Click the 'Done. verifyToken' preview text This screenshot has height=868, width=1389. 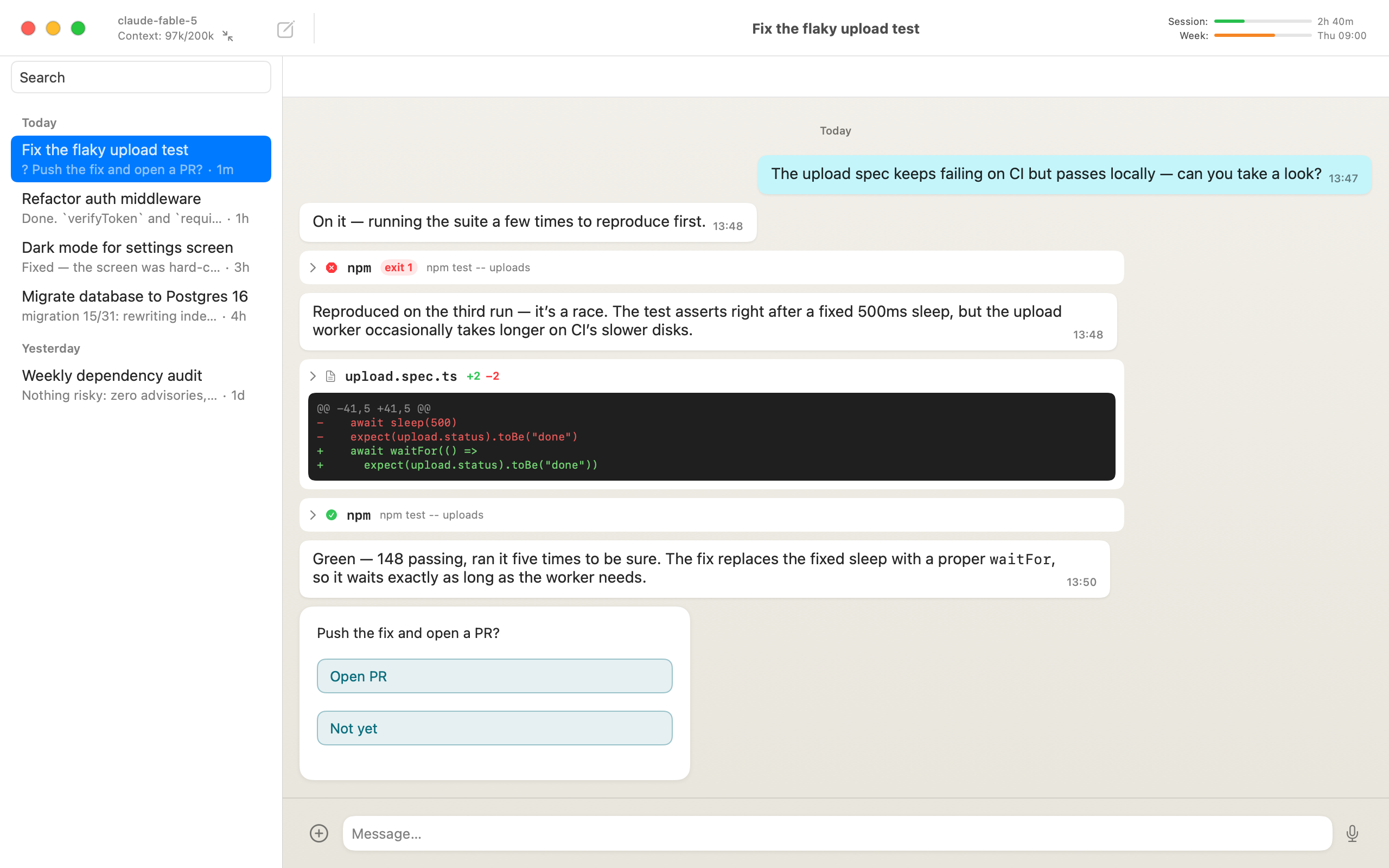122,219
